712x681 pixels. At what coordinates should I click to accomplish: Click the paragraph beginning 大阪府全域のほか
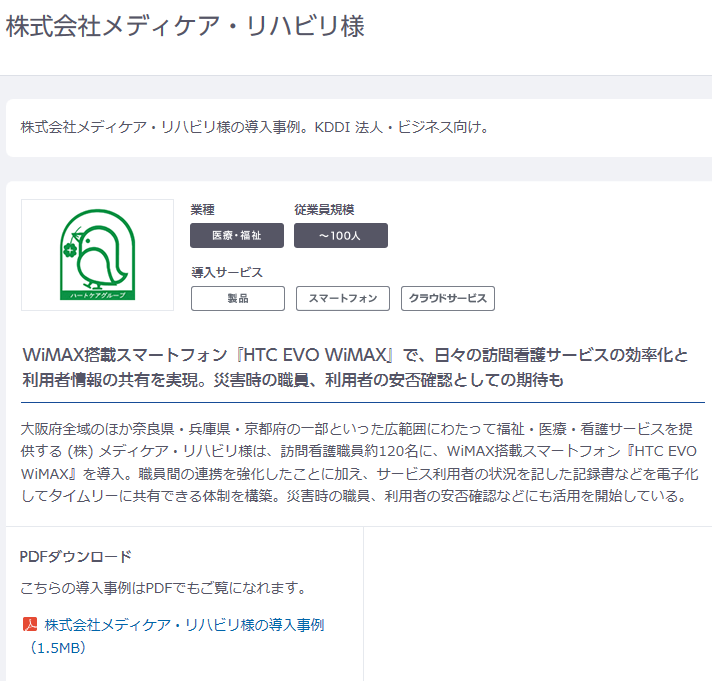(x=358, y=462)
